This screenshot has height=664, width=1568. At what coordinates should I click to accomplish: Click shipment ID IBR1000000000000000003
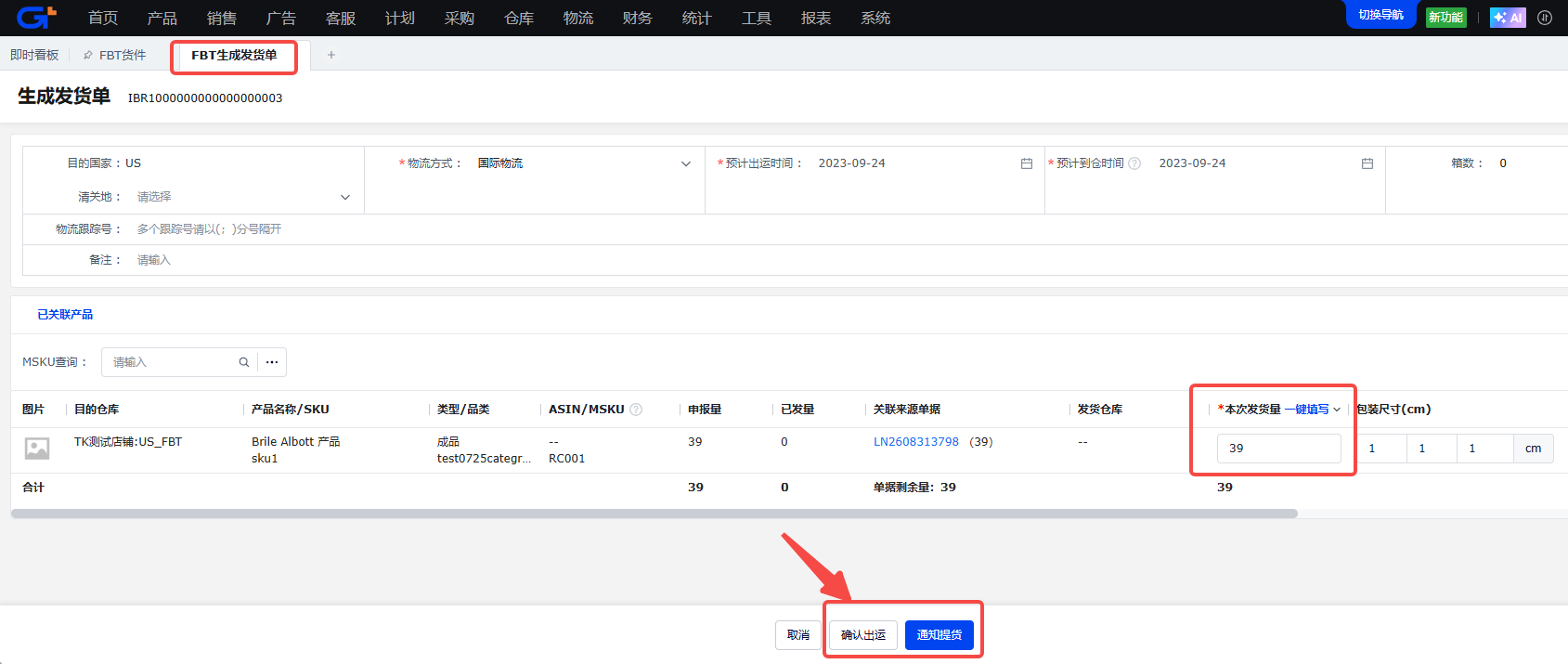tap(205, 98)
